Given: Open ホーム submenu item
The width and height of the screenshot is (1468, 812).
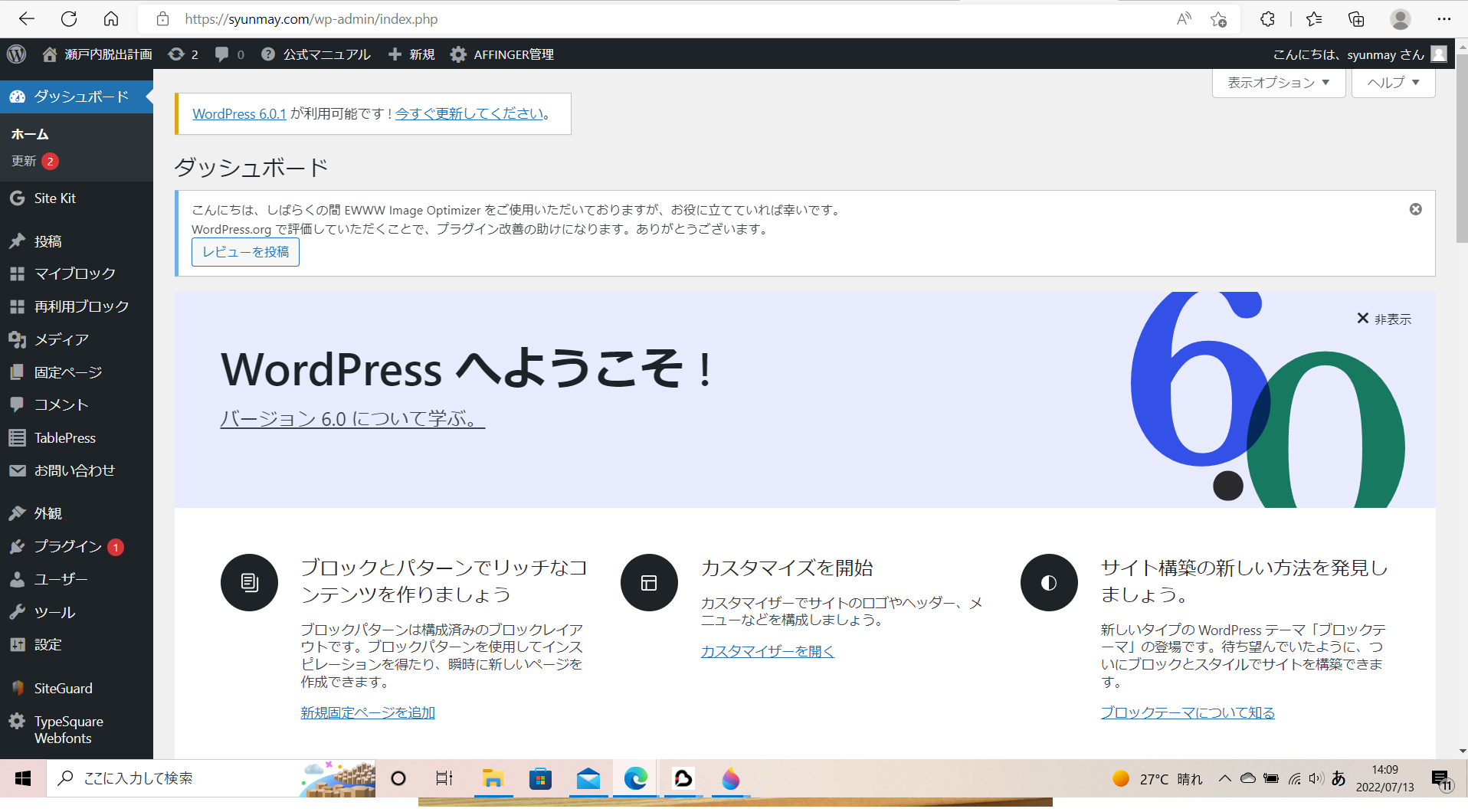Looking at the screenshot, I should [30, 134].
